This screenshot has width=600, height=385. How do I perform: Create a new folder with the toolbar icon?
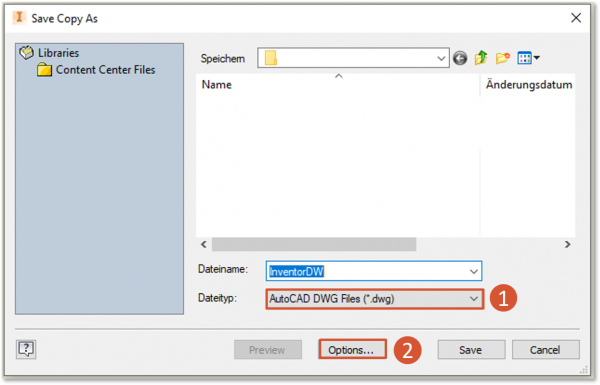click(502, 58)
